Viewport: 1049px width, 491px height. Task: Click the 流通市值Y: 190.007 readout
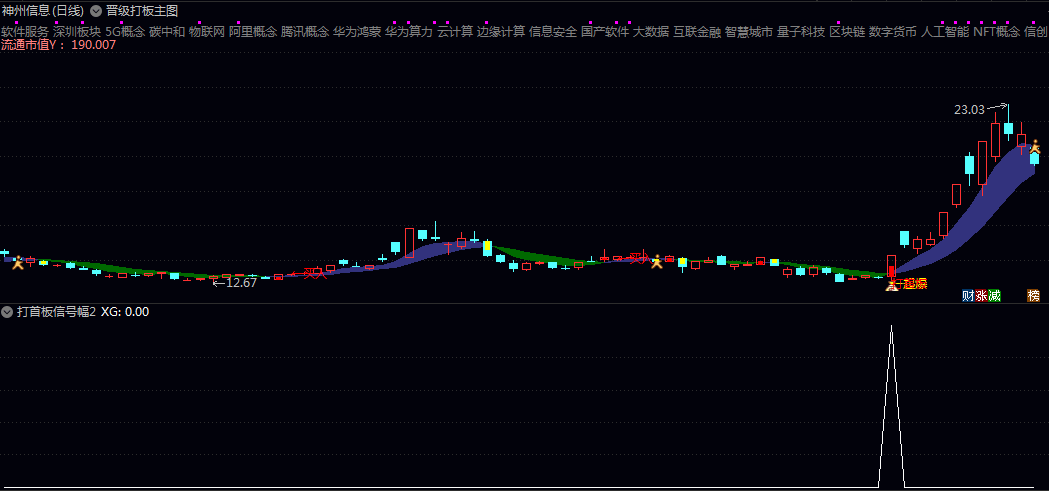(x=59, y=45)
